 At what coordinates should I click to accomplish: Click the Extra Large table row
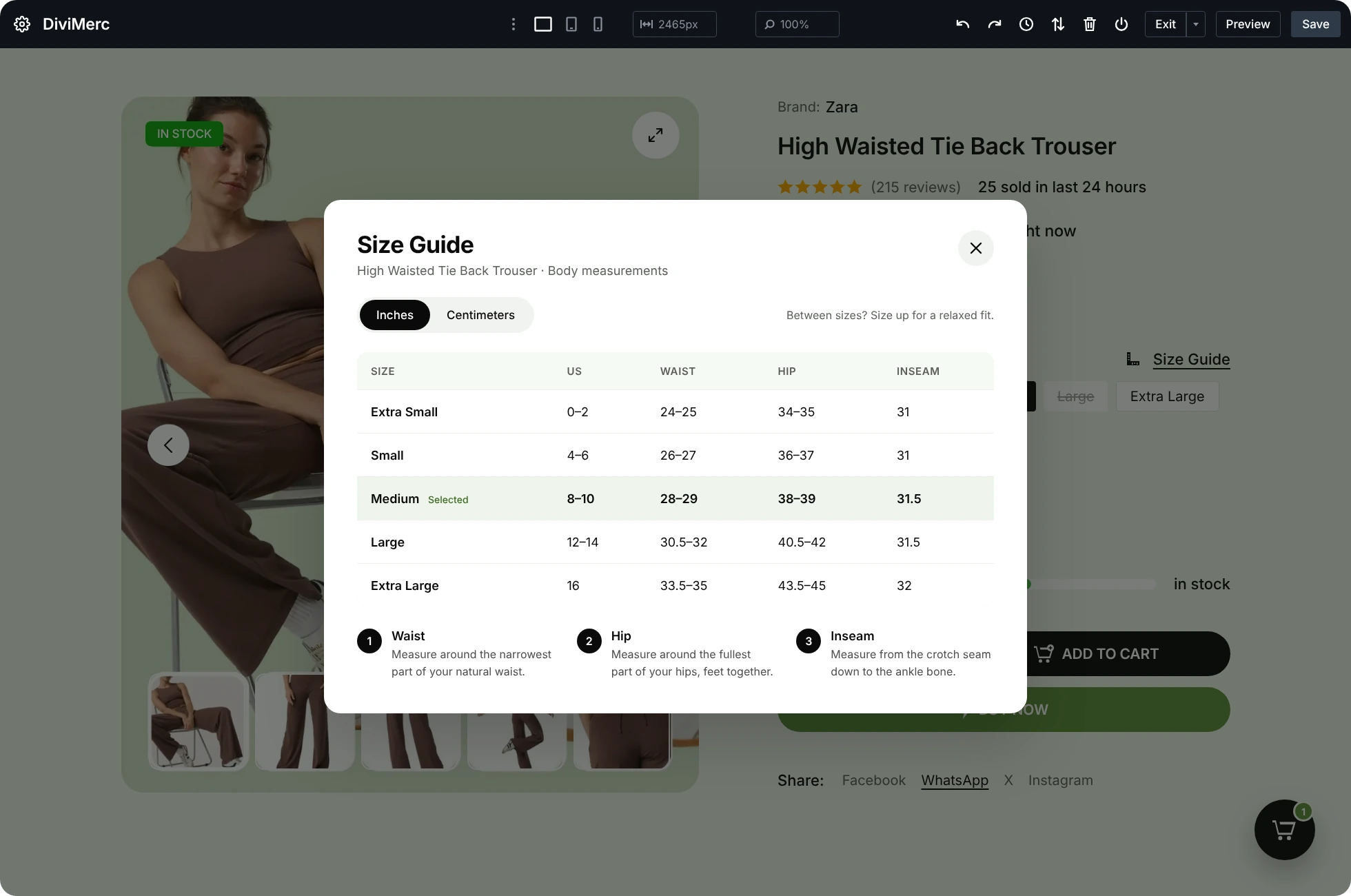(675, 586)
